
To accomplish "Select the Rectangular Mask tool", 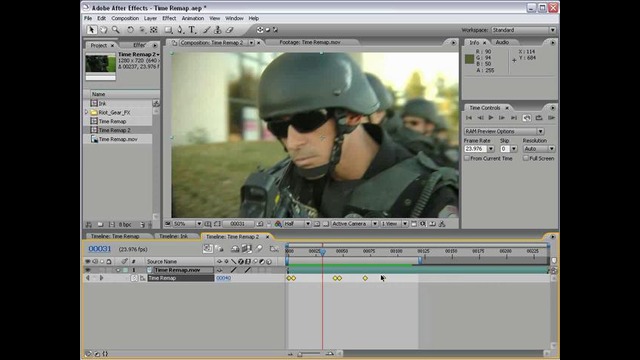I will [168, 30].
